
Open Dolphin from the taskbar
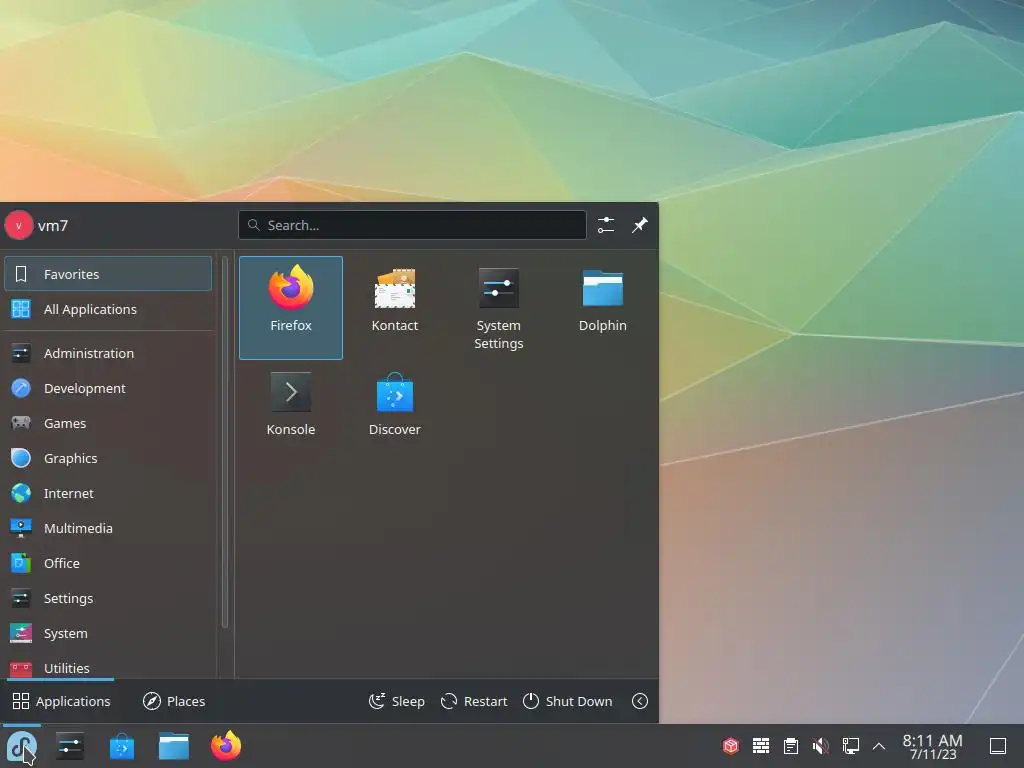[x=174, y=746]
